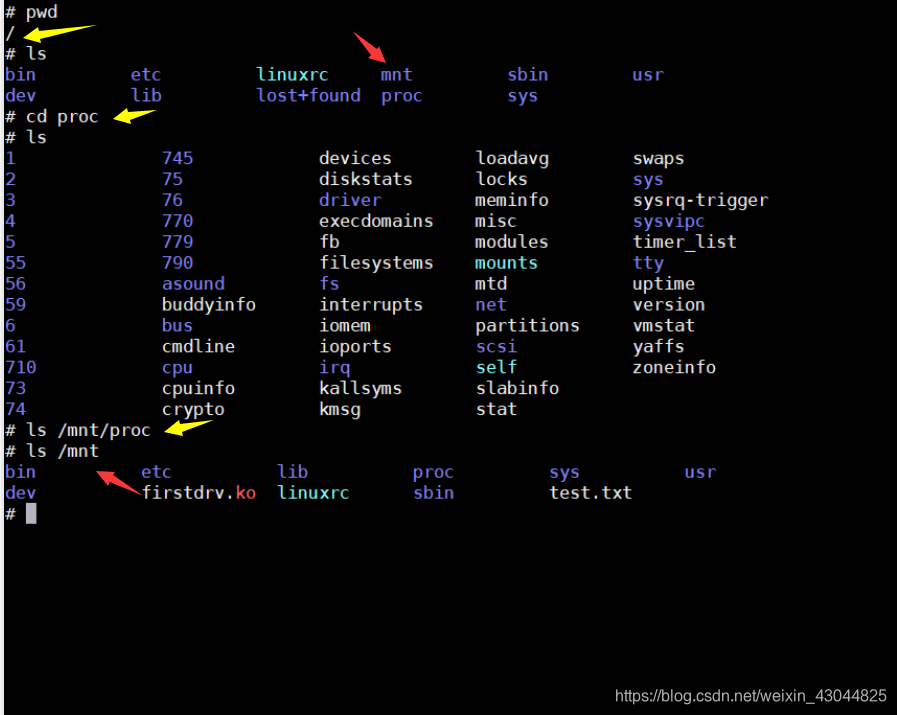Click the 'test.txt' file name
The image size is (897, 715).
point(590,492)
